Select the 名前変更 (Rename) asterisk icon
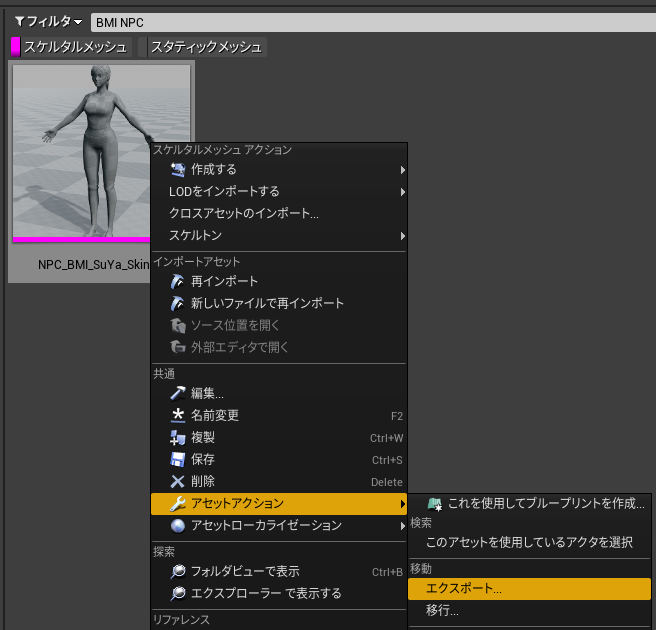 coord(177,415)
